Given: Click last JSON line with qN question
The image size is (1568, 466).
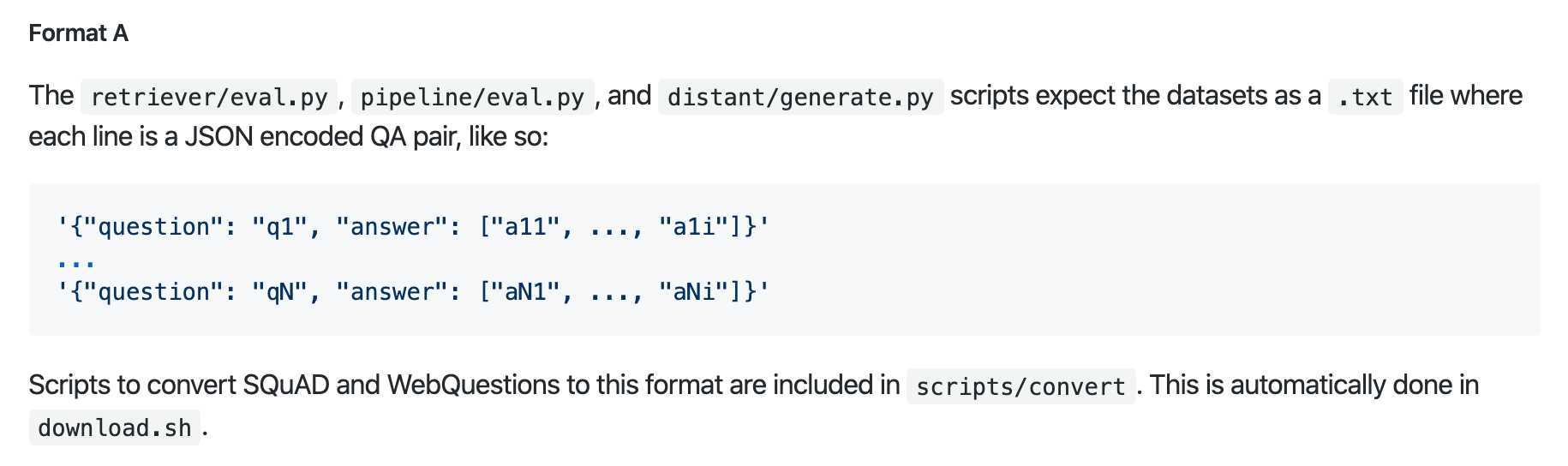Looking at the screenshot, I should (x=413, y=292).
